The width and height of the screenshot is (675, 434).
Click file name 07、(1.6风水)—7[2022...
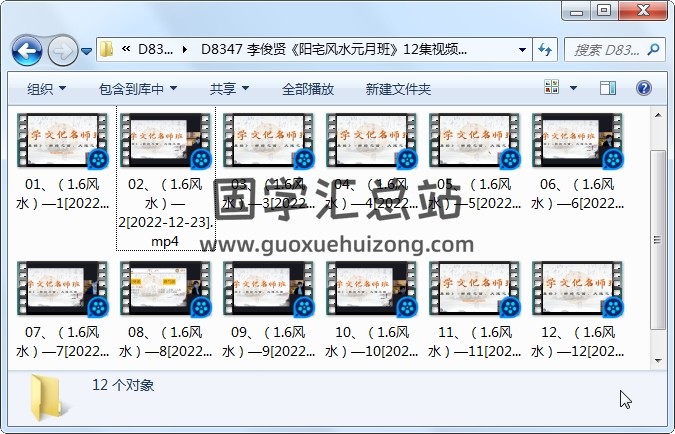coord(62,341)
